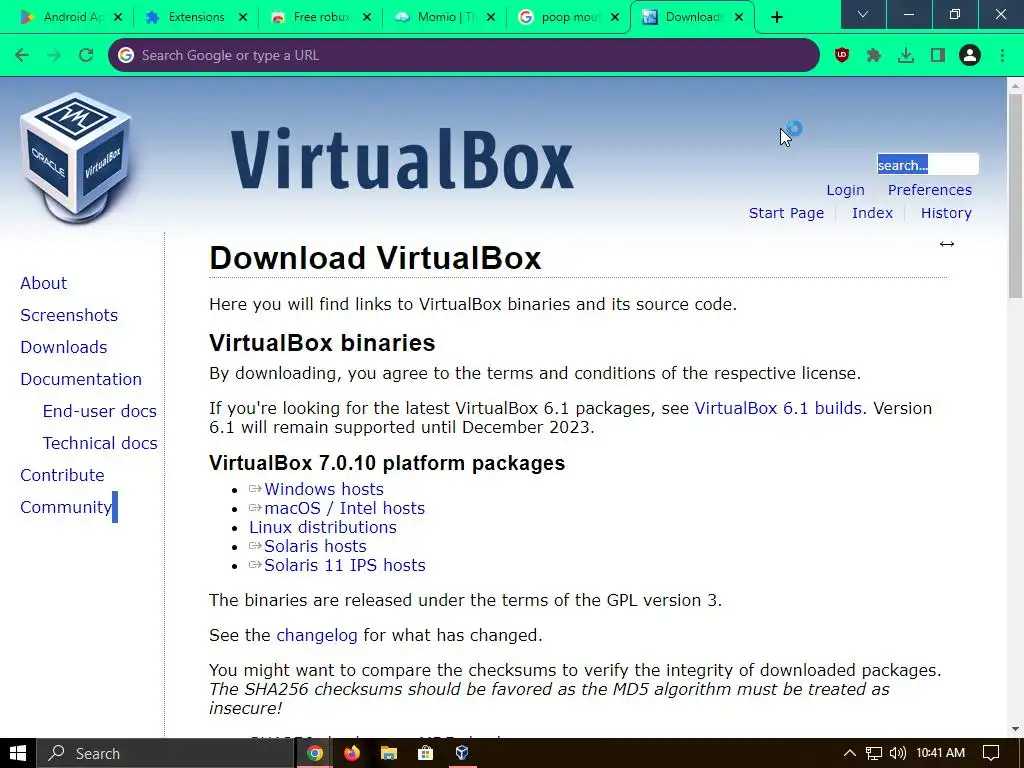Open the Chrome profile avatar
This screenshot has height=768, width=1024.
pos(970,56)
